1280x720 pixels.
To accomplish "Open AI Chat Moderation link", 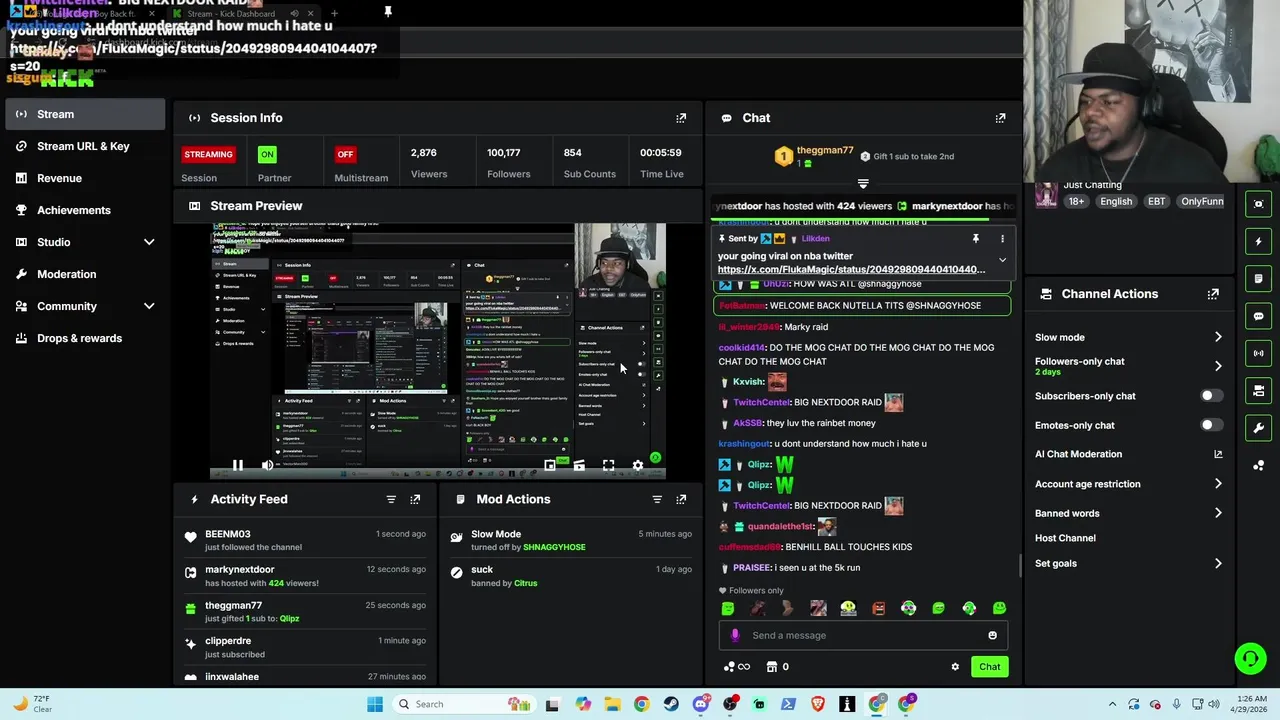I will pyautogui.click(x=1128, y=454).
